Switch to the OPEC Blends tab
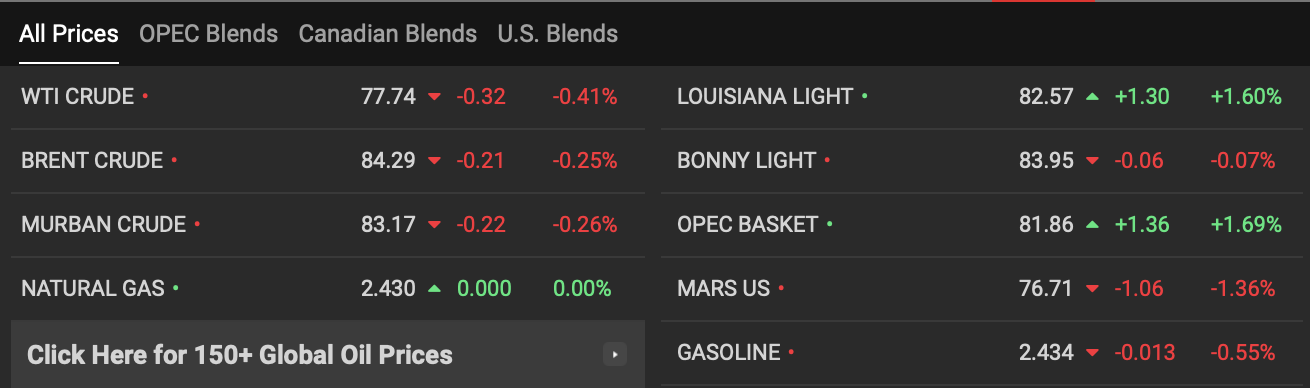Viewport: 1310px width, 388px height. click(208, 34)
